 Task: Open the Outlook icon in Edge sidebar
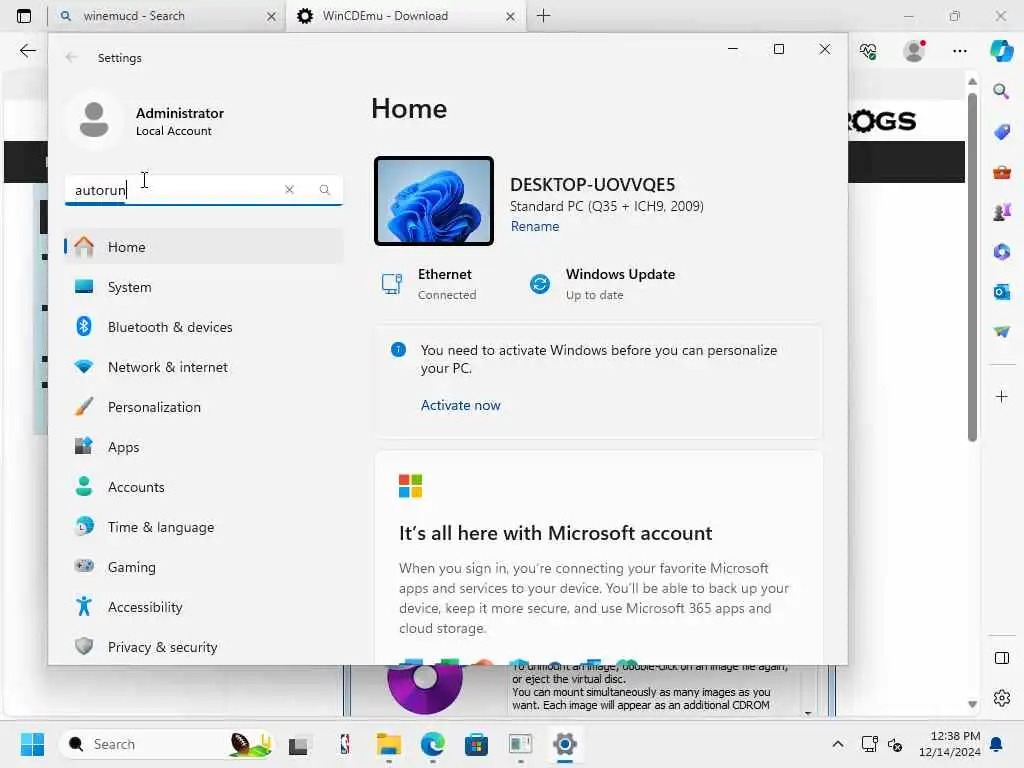[x=1001, y=291]
